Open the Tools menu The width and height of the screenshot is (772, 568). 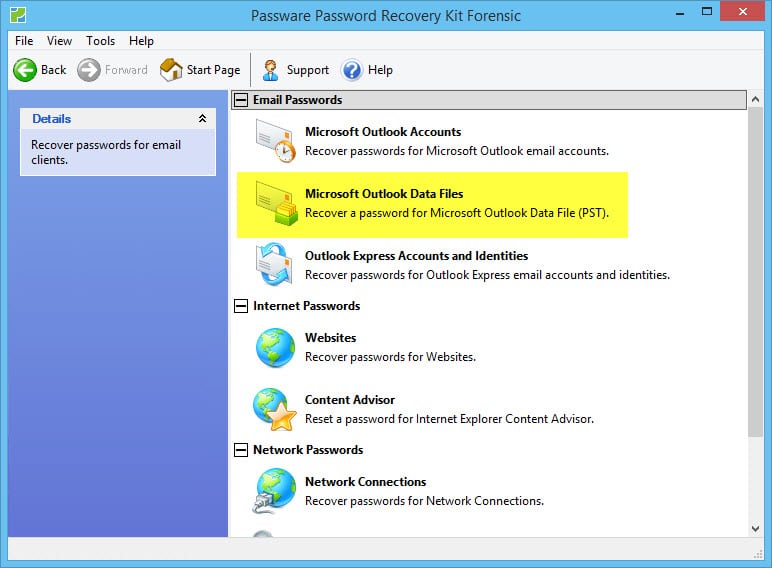(x=100, y=41)
